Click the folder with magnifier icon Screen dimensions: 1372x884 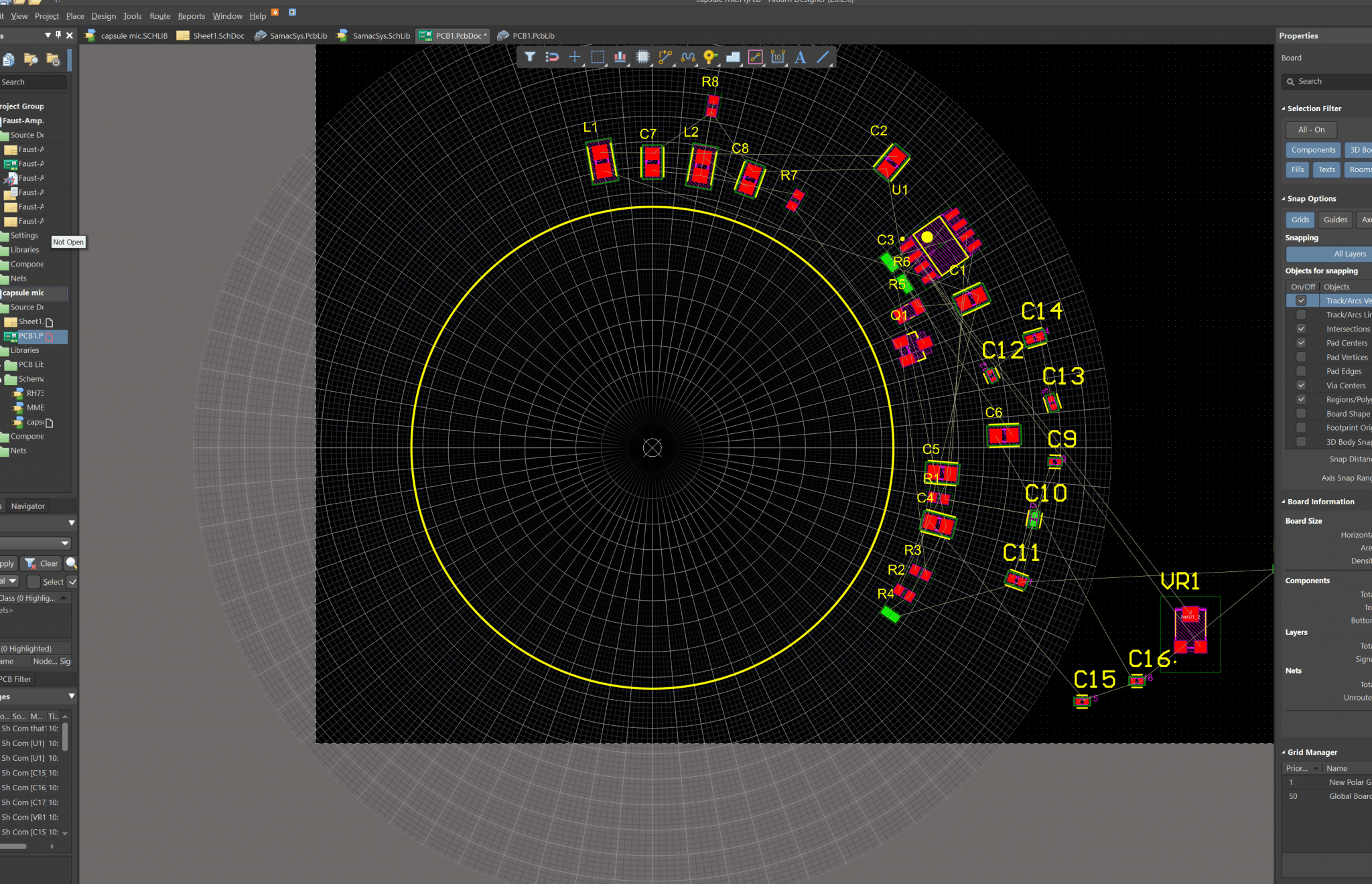tap(31, 60)
